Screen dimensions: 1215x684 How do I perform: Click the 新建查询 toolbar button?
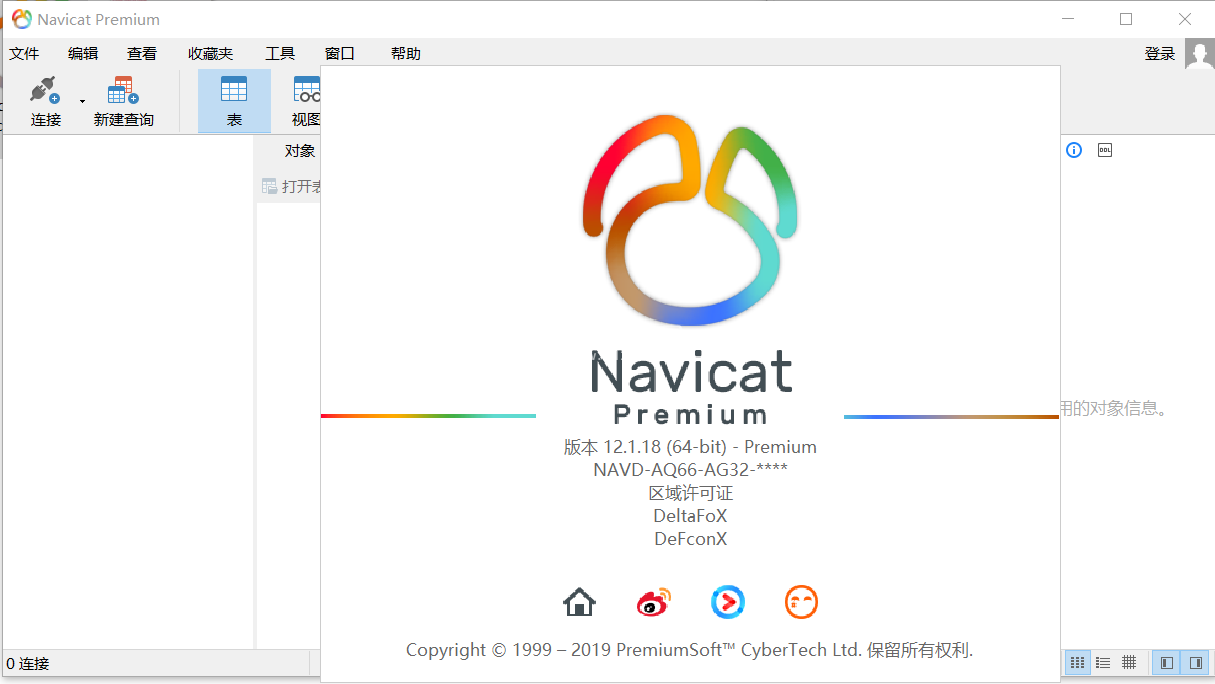pyautogui.click(x=124, y=101)
